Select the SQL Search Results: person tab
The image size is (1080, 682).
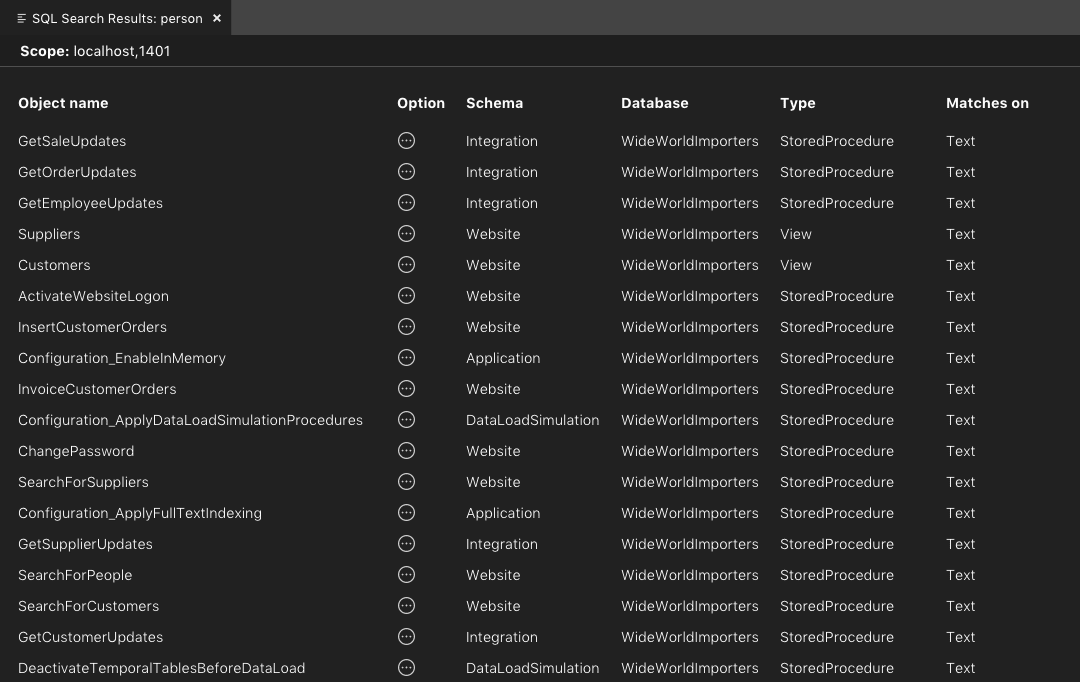115,18
